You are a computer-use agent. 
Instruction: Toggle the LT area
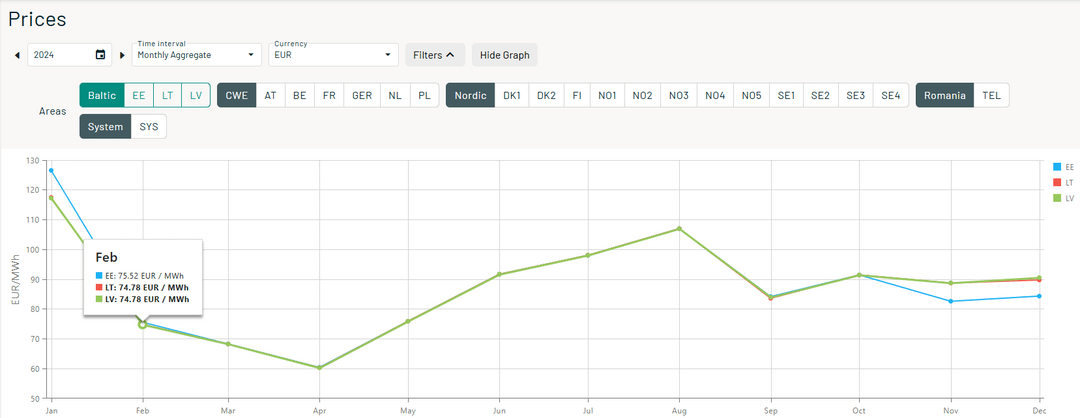[167, 96]
